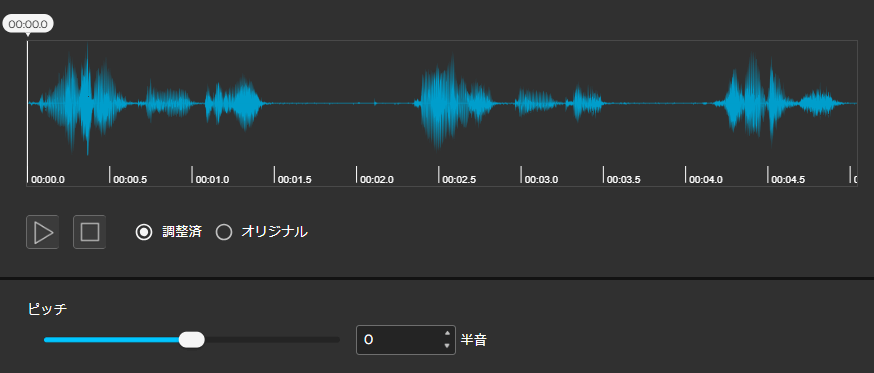Image resolution: width=874 pixels, height=373 pixels.
Task: Click the blue filled part of pitch slider
Action: pyautogui.click(x=111, y=340)
